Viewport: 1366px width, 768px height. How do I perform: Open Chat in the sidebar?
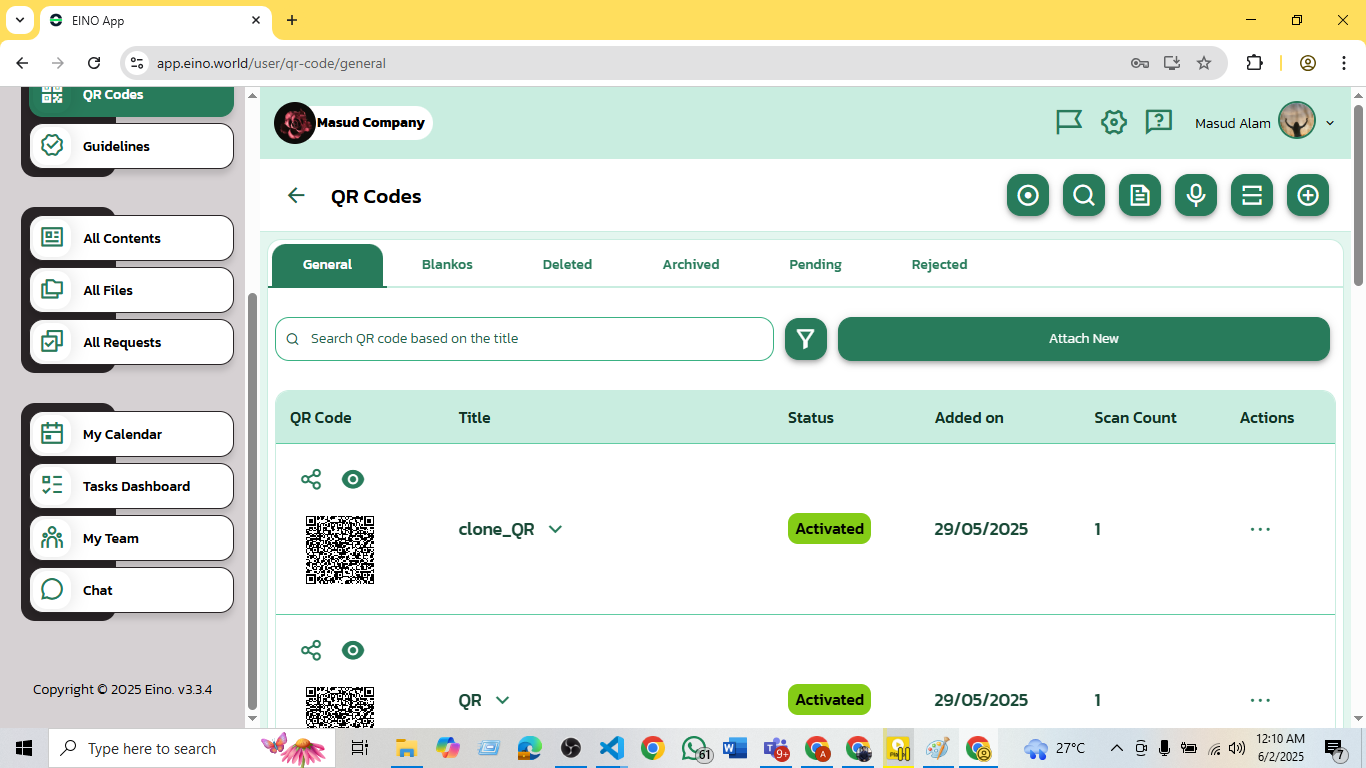pyautogui.click(x=131, y=590)
